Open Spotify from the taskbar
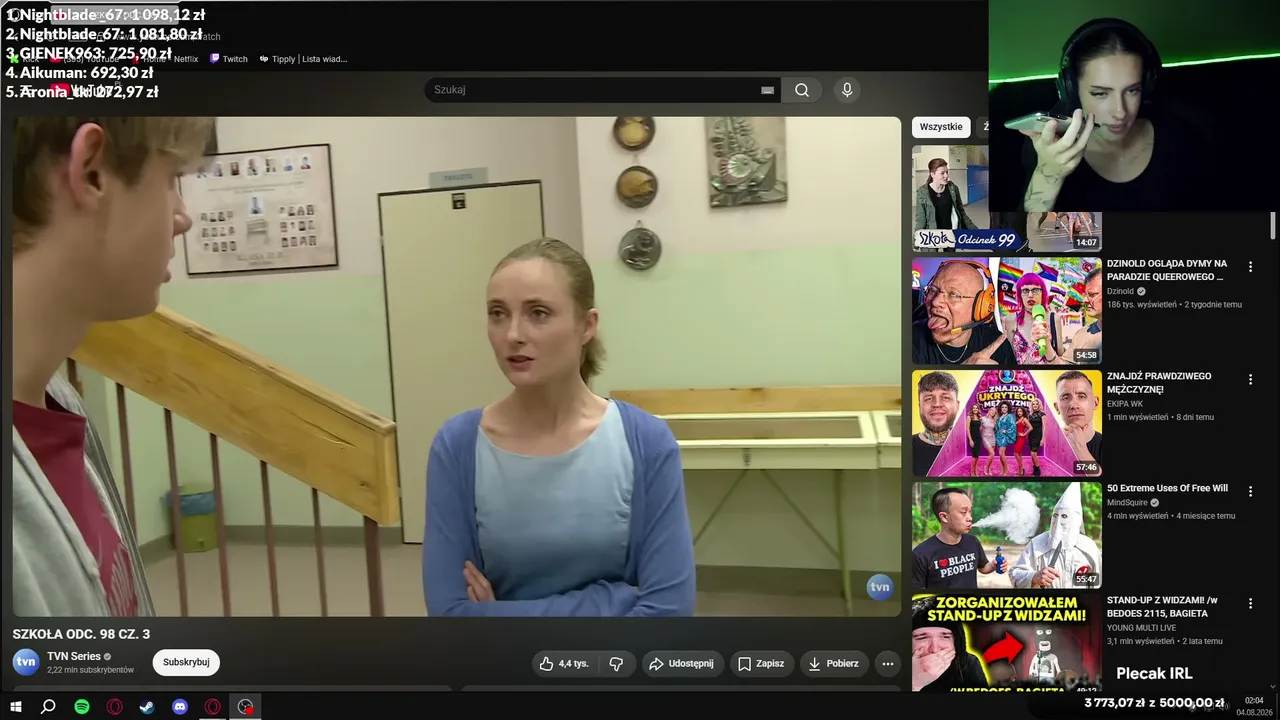The width and height of the screenshot is (1280, 720). (x=82, y=706)
